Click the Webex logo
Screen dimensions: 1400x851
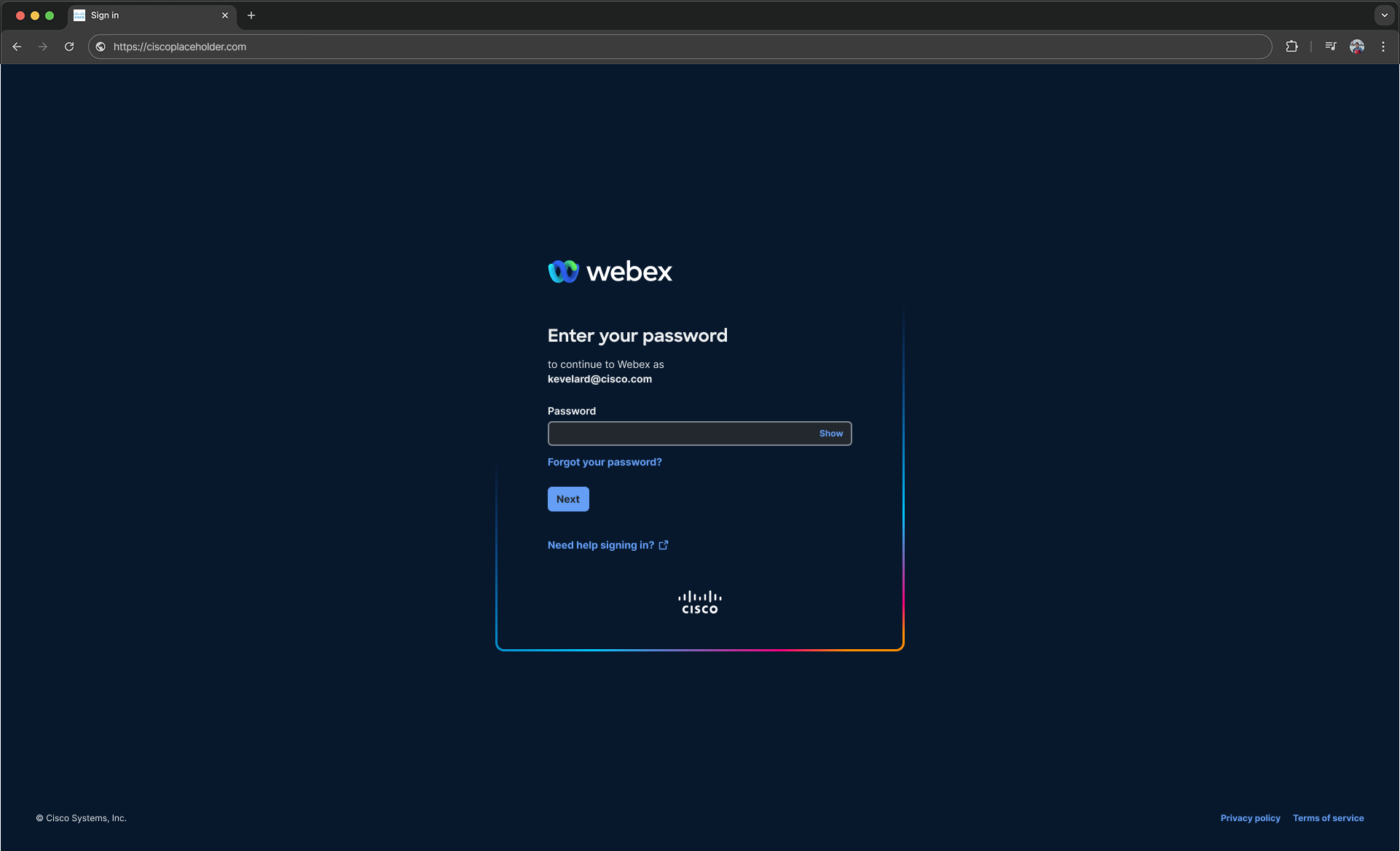click(x=610, y=271)
